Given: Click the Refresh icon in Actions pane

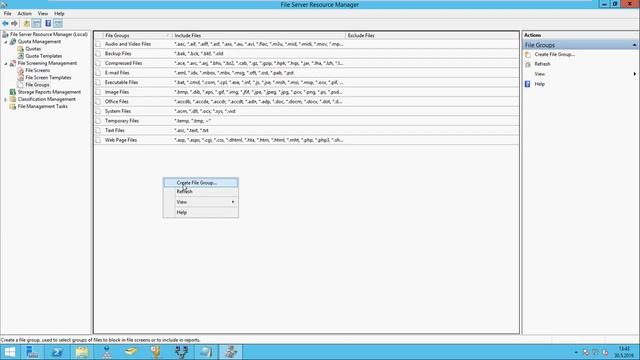Looking at the screenshot, I should click(528, 64).
